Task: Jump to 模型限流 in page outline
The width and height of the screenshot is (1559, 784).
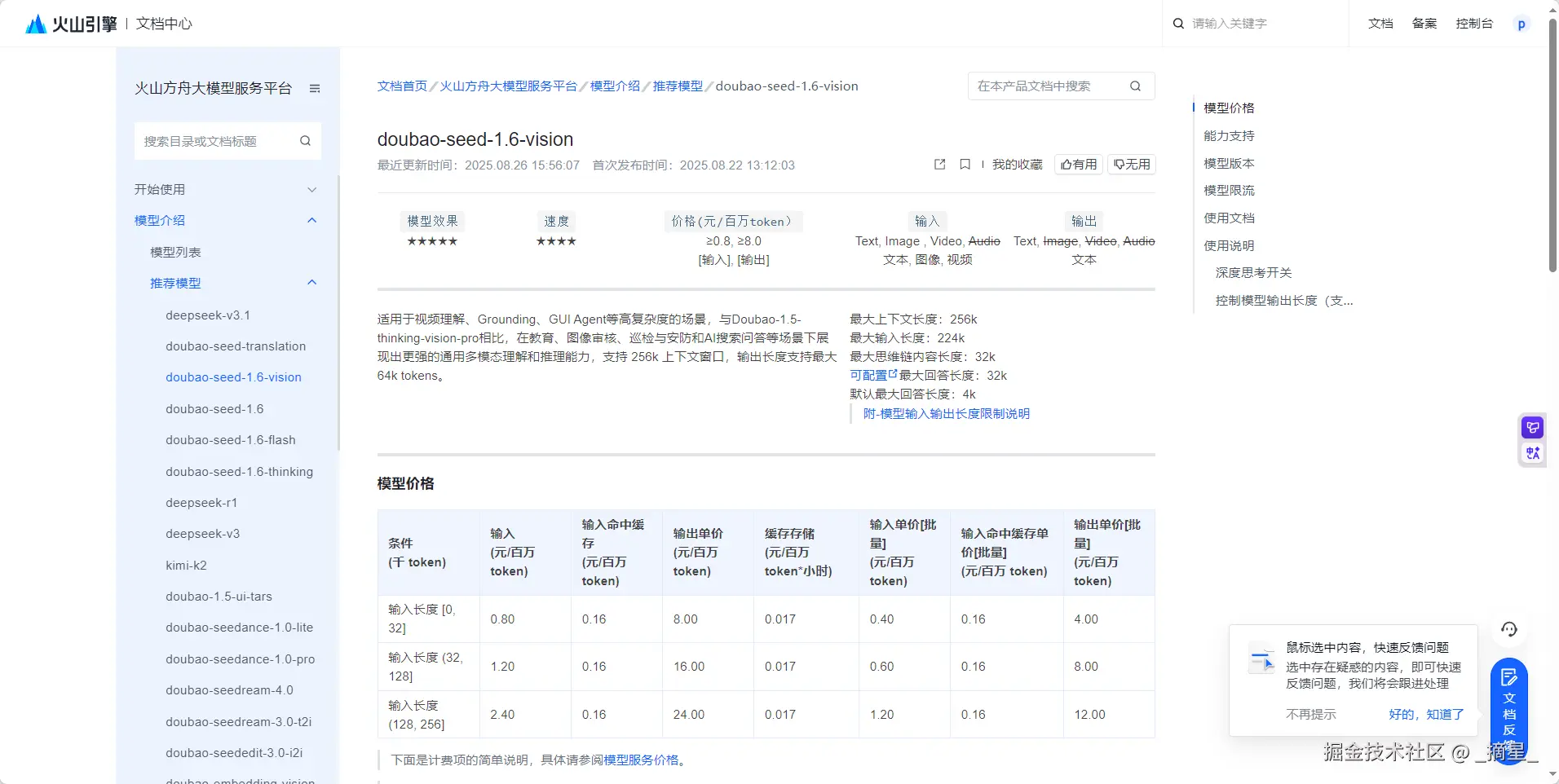Action: [1229, 191]
